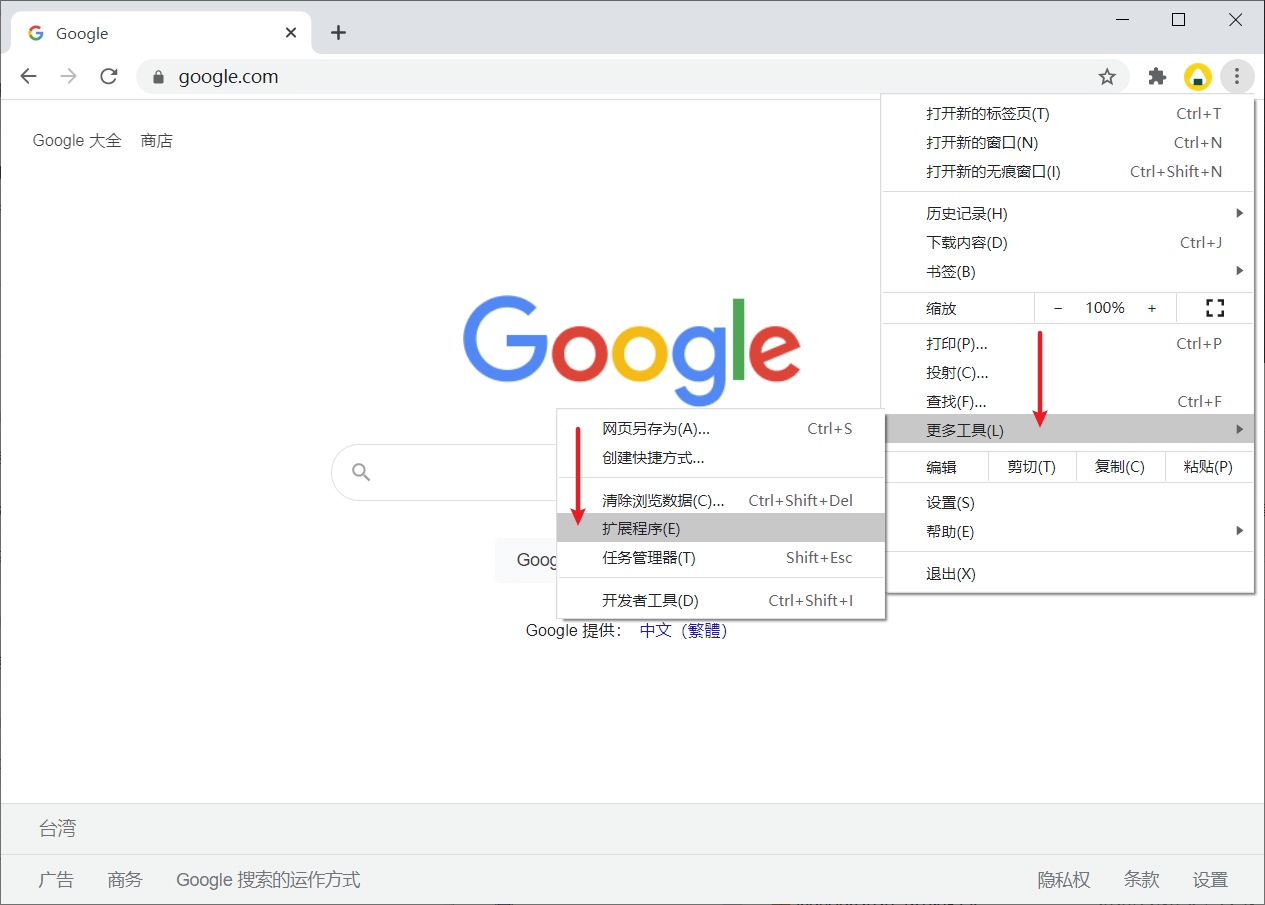Screen dimensions: 1265x905
Task: Click 粘贴(P) in edit row
Action: coord(1209,467)
